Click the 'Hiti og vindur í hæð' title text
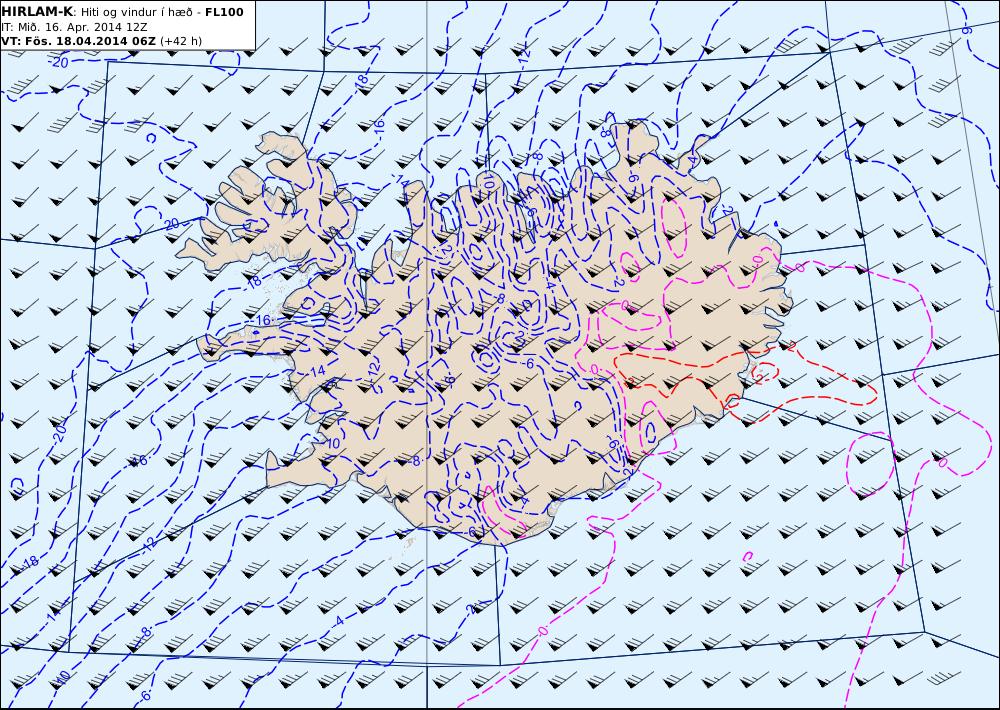Viewport: 1000px width, 710px height. (138, 12)
